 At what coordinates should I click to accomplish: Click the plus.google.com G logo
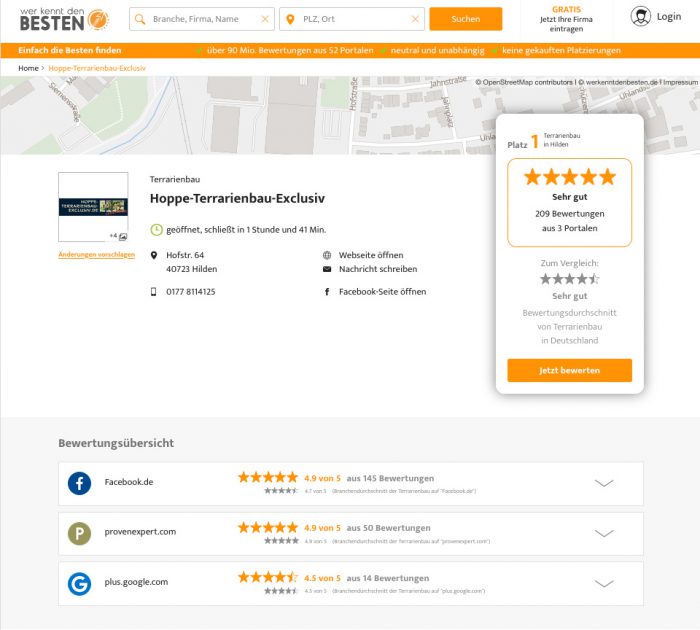coord(79,584)
